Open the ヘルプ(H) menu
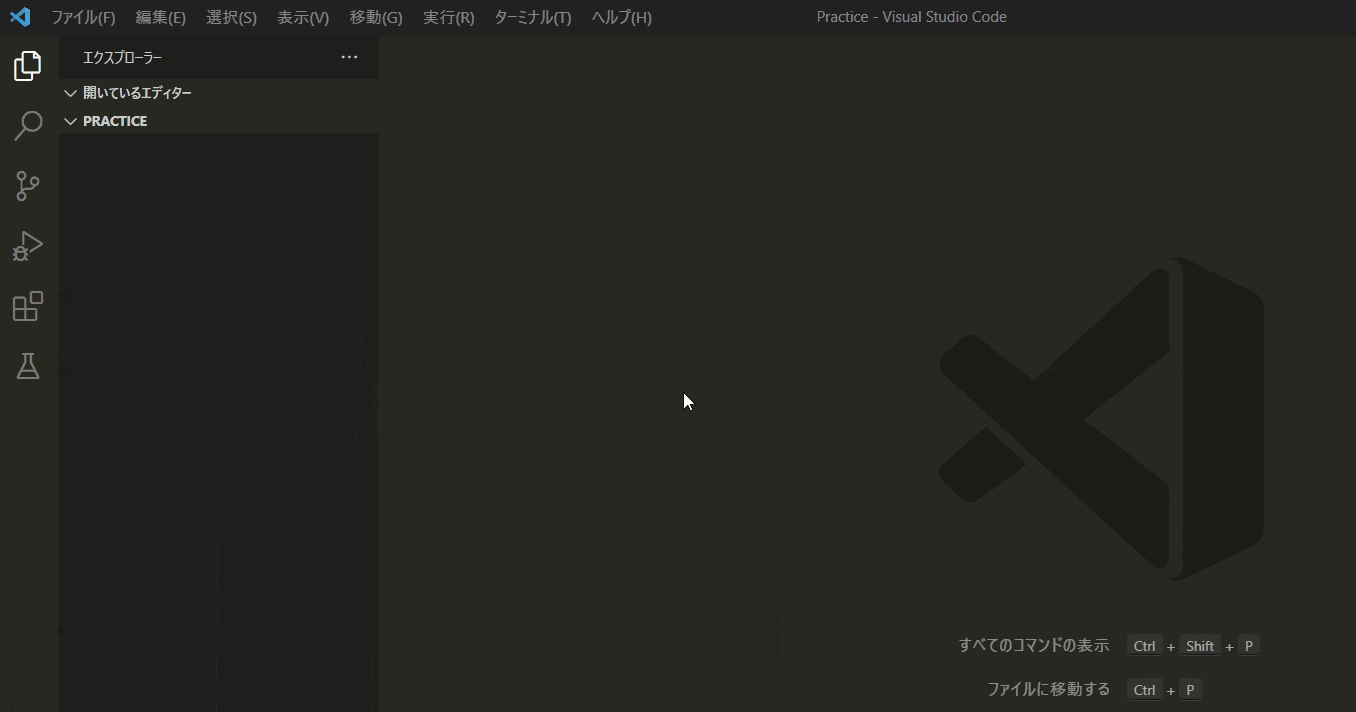The width and height of the screenshot is (1356, 712). click(620, 17)
